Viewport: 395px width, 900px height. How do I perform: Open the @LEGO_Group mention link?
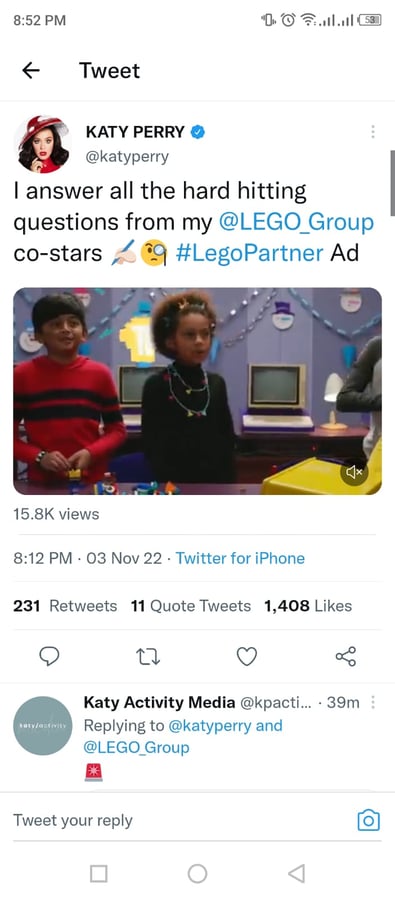tap(296, 222)
